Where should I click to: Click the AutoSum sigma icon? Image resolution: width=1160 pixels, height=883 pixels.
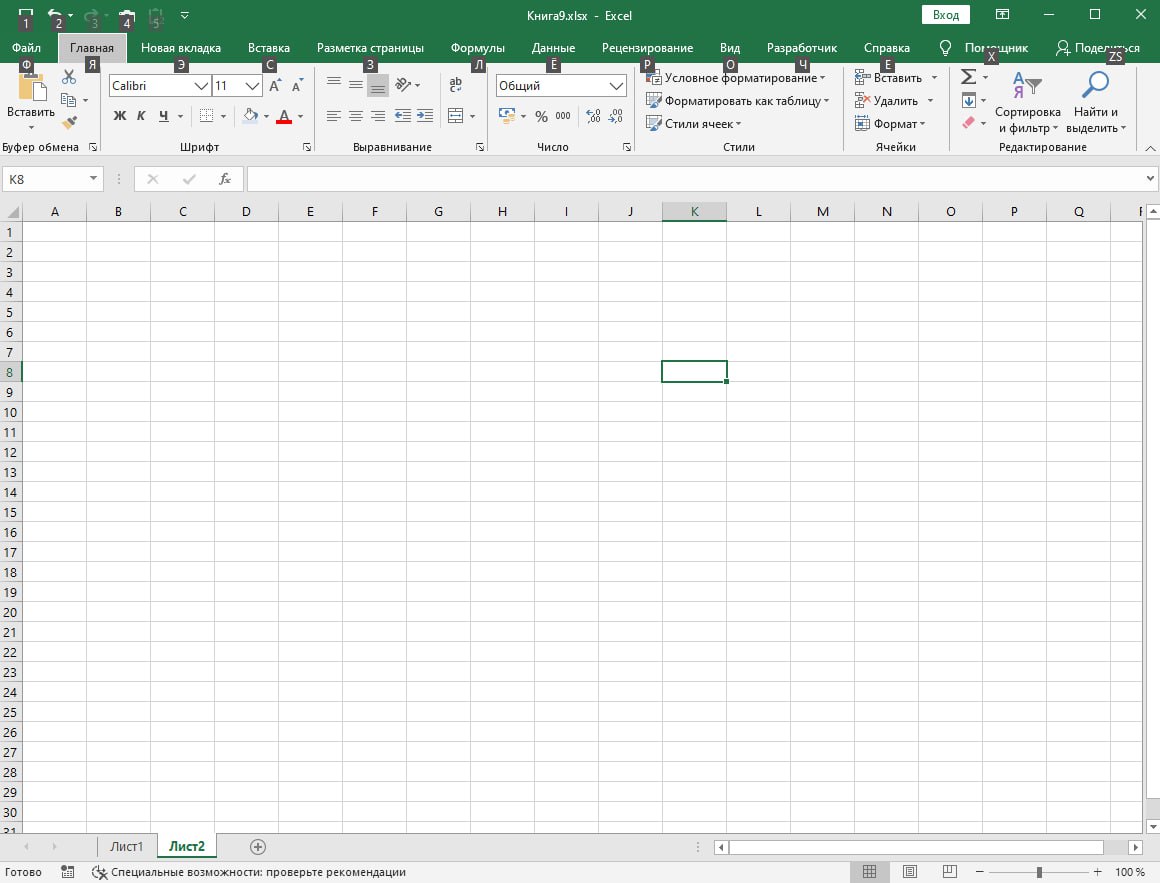[967, 77]
